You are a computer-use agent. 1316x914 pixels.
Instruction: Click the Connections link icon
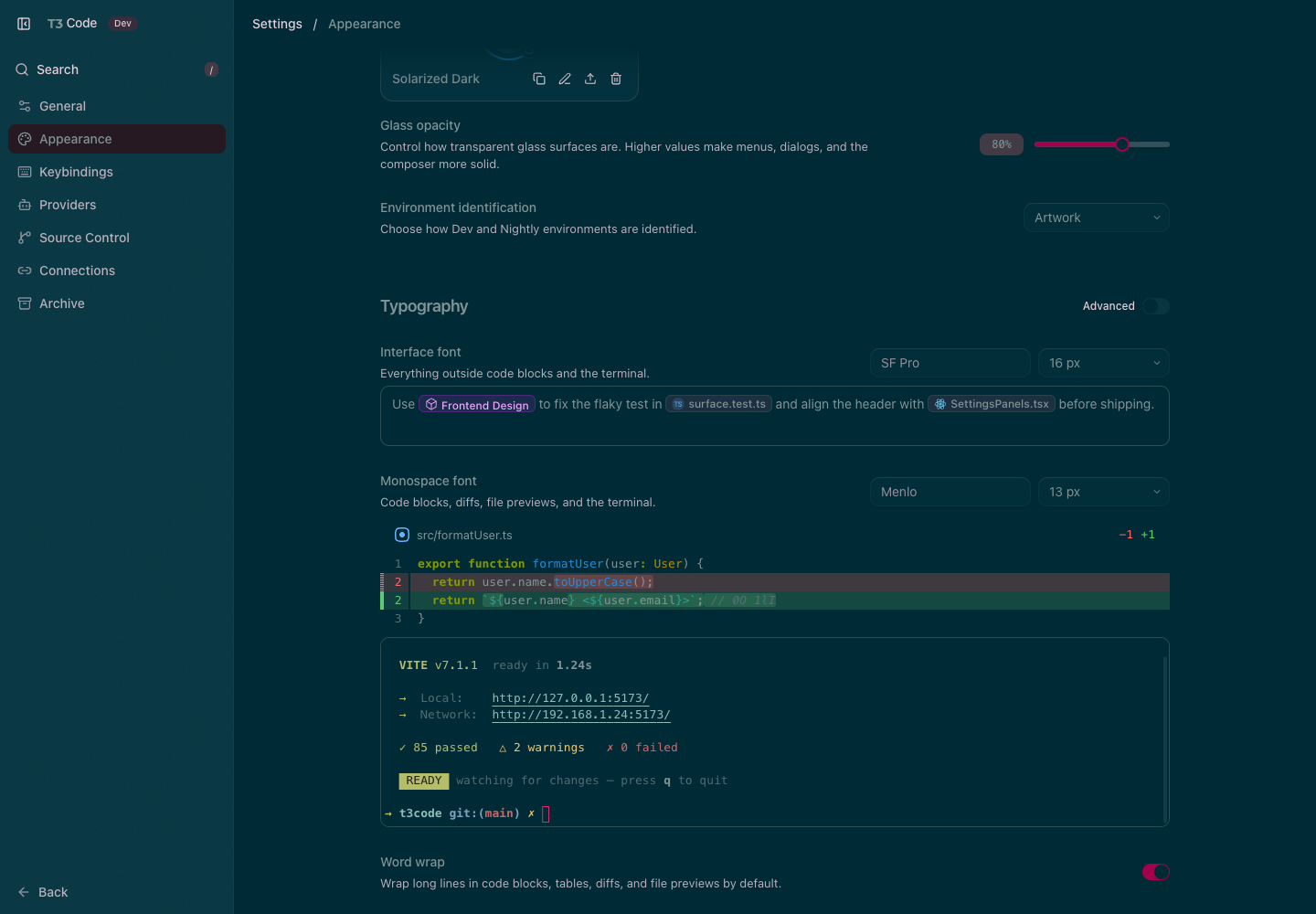pos(25,271)
